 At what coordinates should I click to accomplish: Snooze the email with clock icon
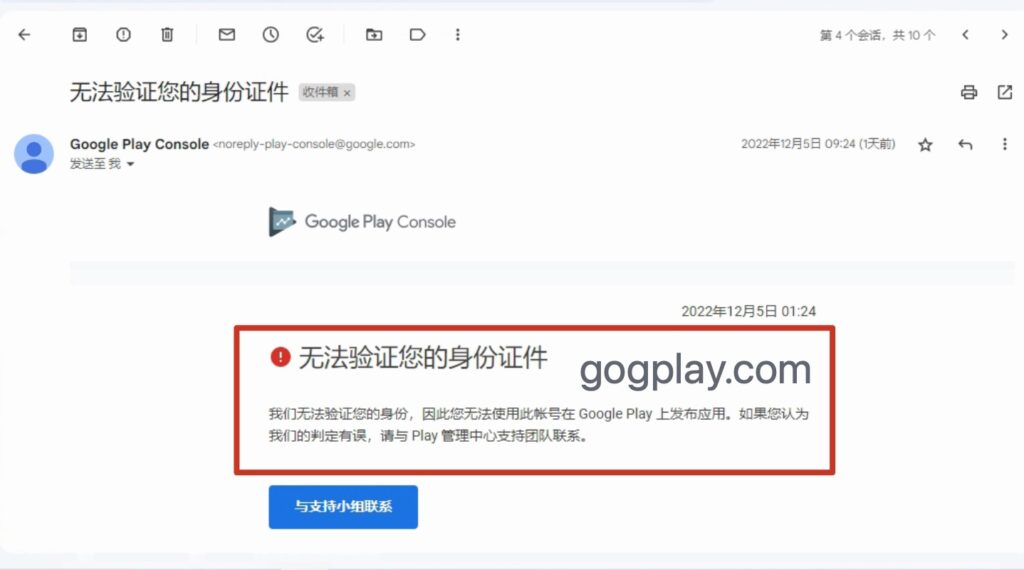[271, 35]
